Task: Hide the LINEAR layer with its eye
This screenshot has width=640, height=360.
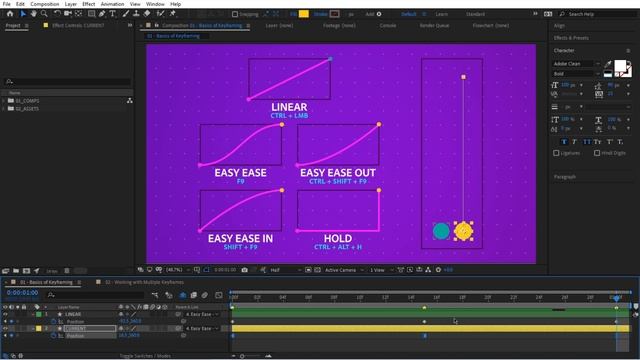Action: click(x=5, y=314)
